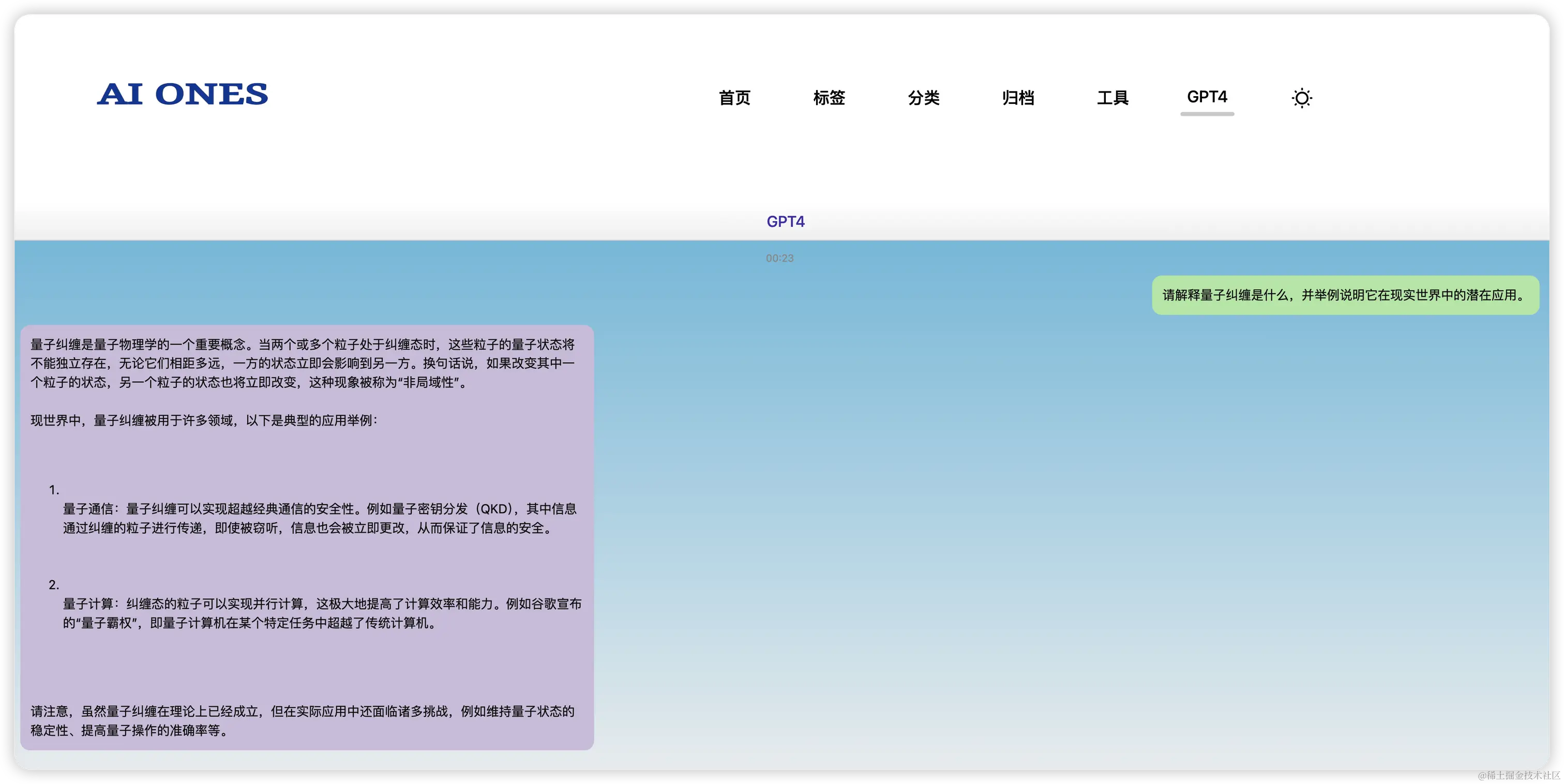This screenshot has width=1564, height=784.
Task: Click list number 2 in response
Action: 54,585
